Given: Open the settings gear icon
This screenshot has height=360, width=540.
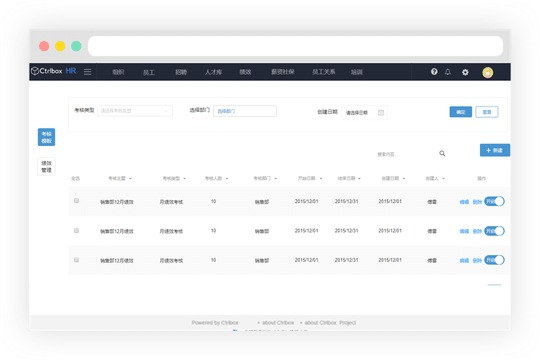Looking at the screenshot, I should 465,72.
